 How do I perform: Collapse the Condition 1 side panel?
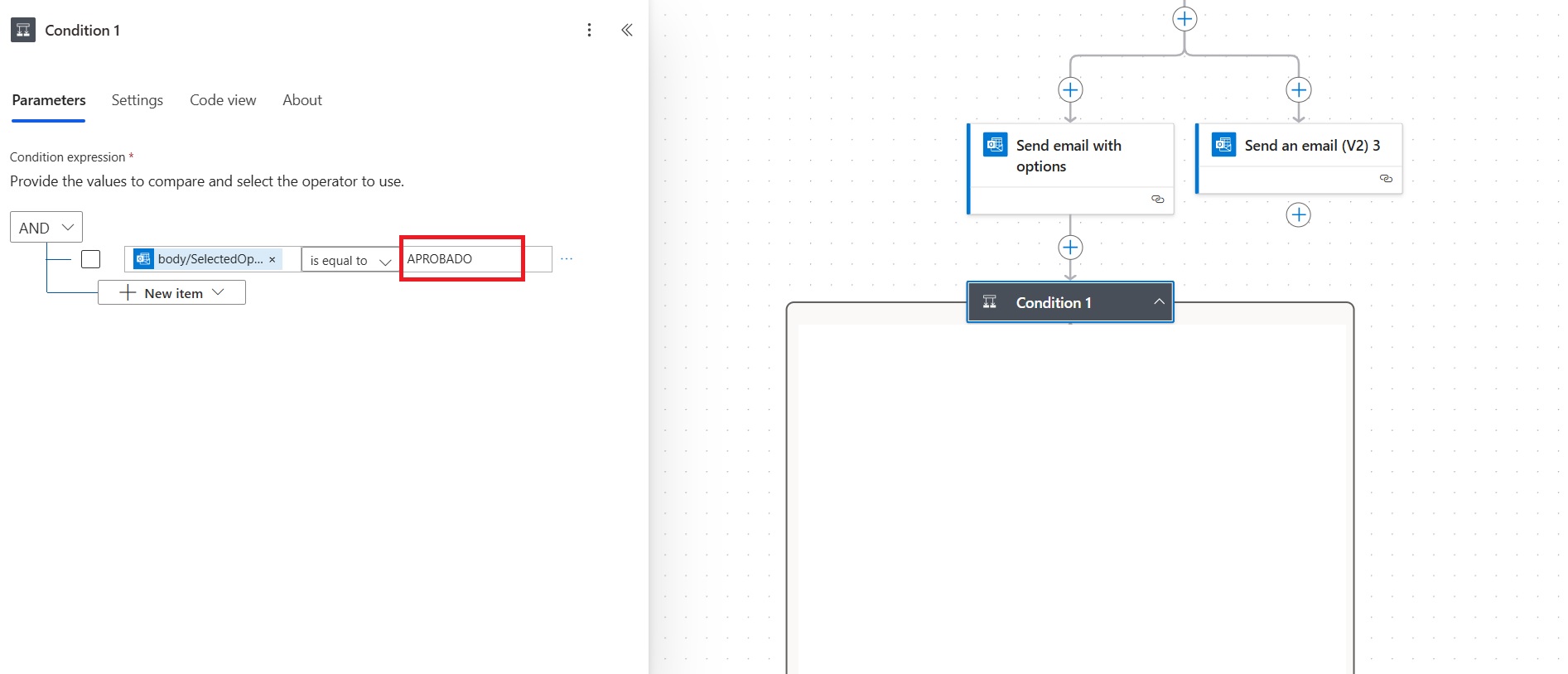[x=627, y=30]
